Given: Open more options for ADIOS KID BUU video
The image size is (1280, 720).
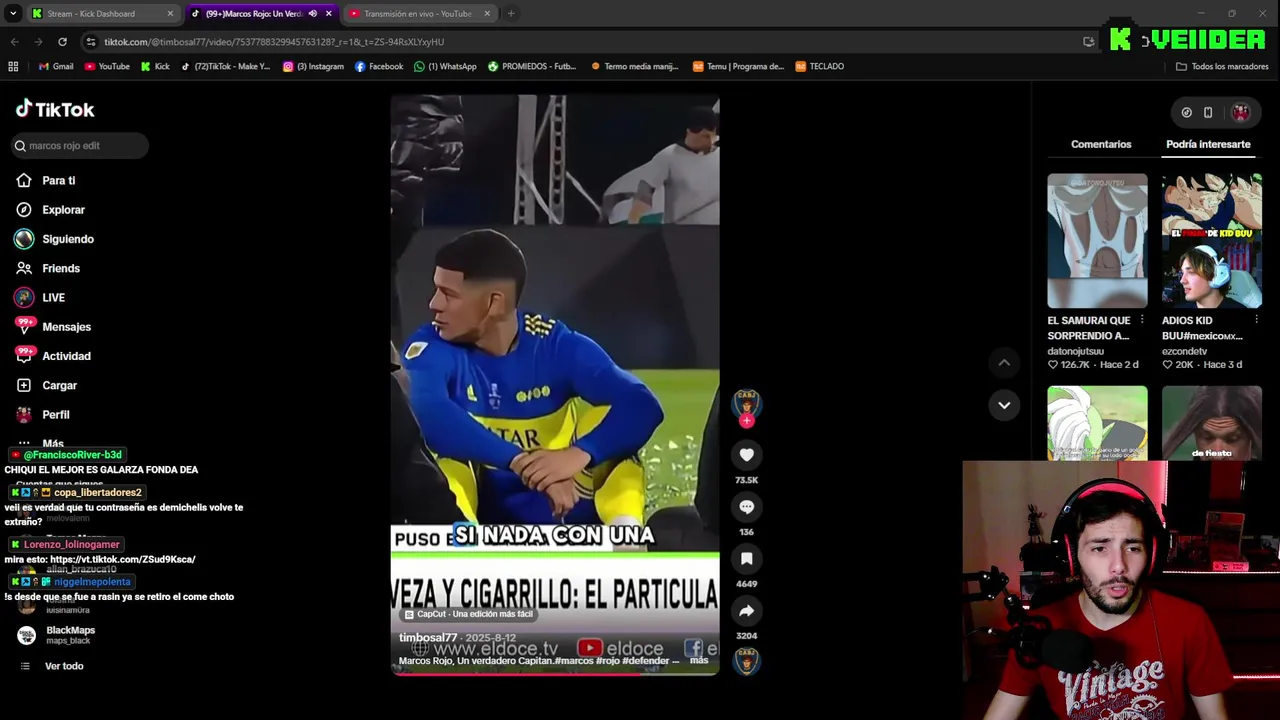Looking at the screenshot, I should click(x=1256, y=320).
